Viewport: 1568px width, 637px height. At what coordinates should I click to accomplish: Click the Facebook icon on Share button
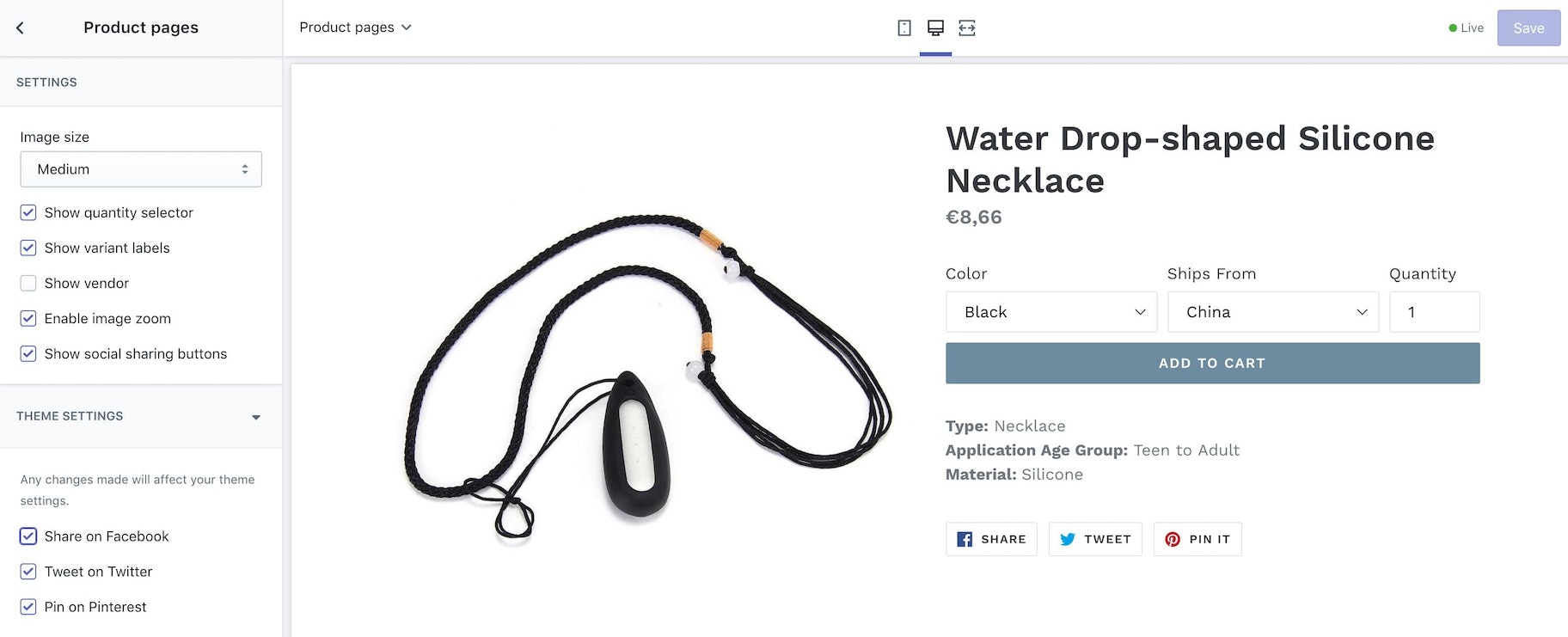pyautogui.click(x=965, y=539)
